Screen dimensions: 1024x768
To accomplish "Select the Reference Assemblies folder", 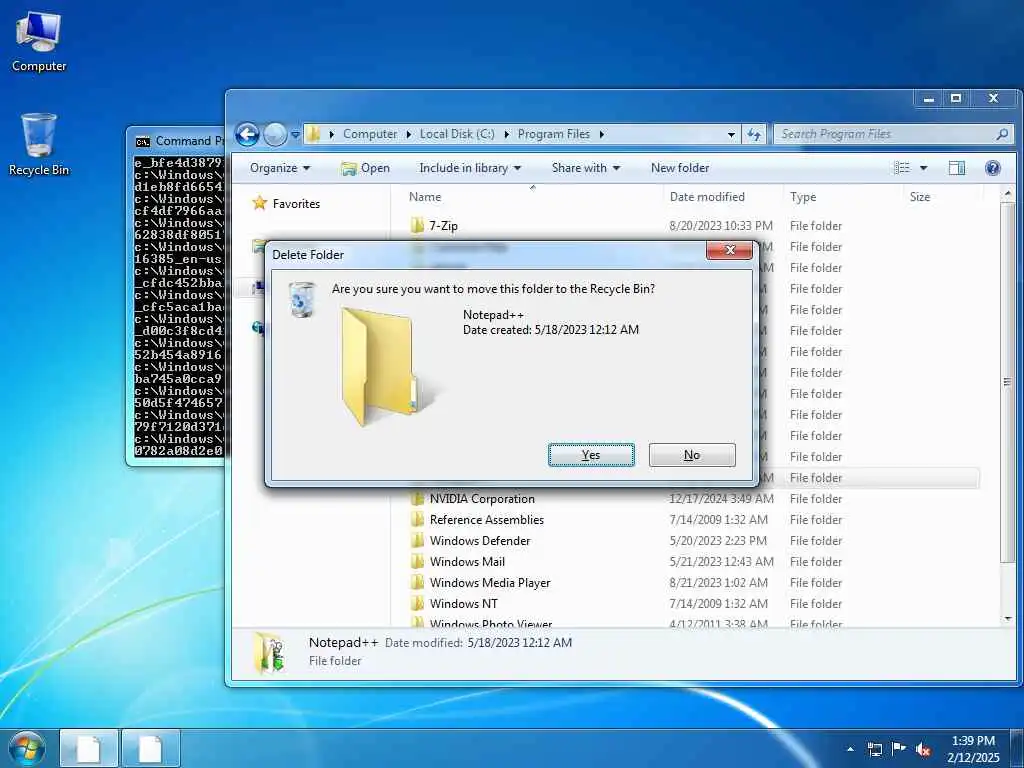I will (x=487, y=520).
